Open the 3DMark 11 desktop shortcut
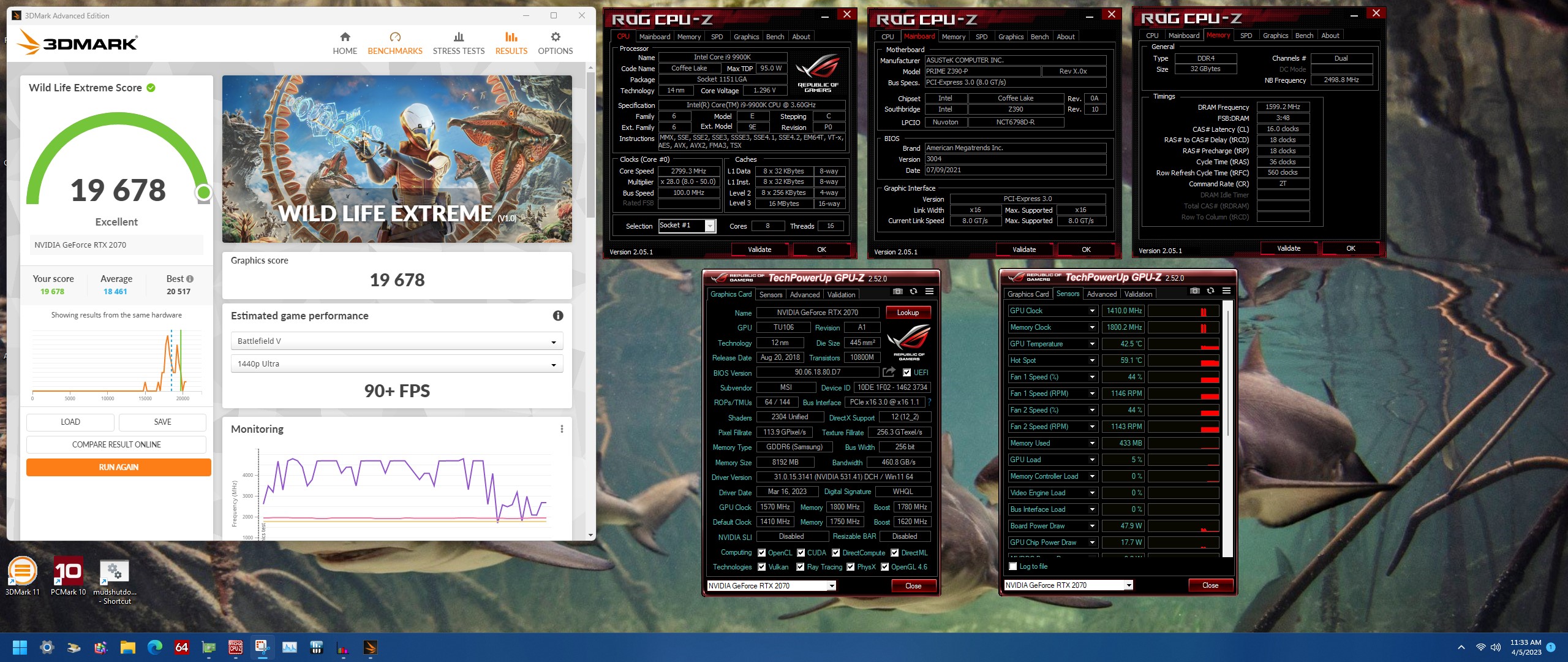 coord(23,576)
